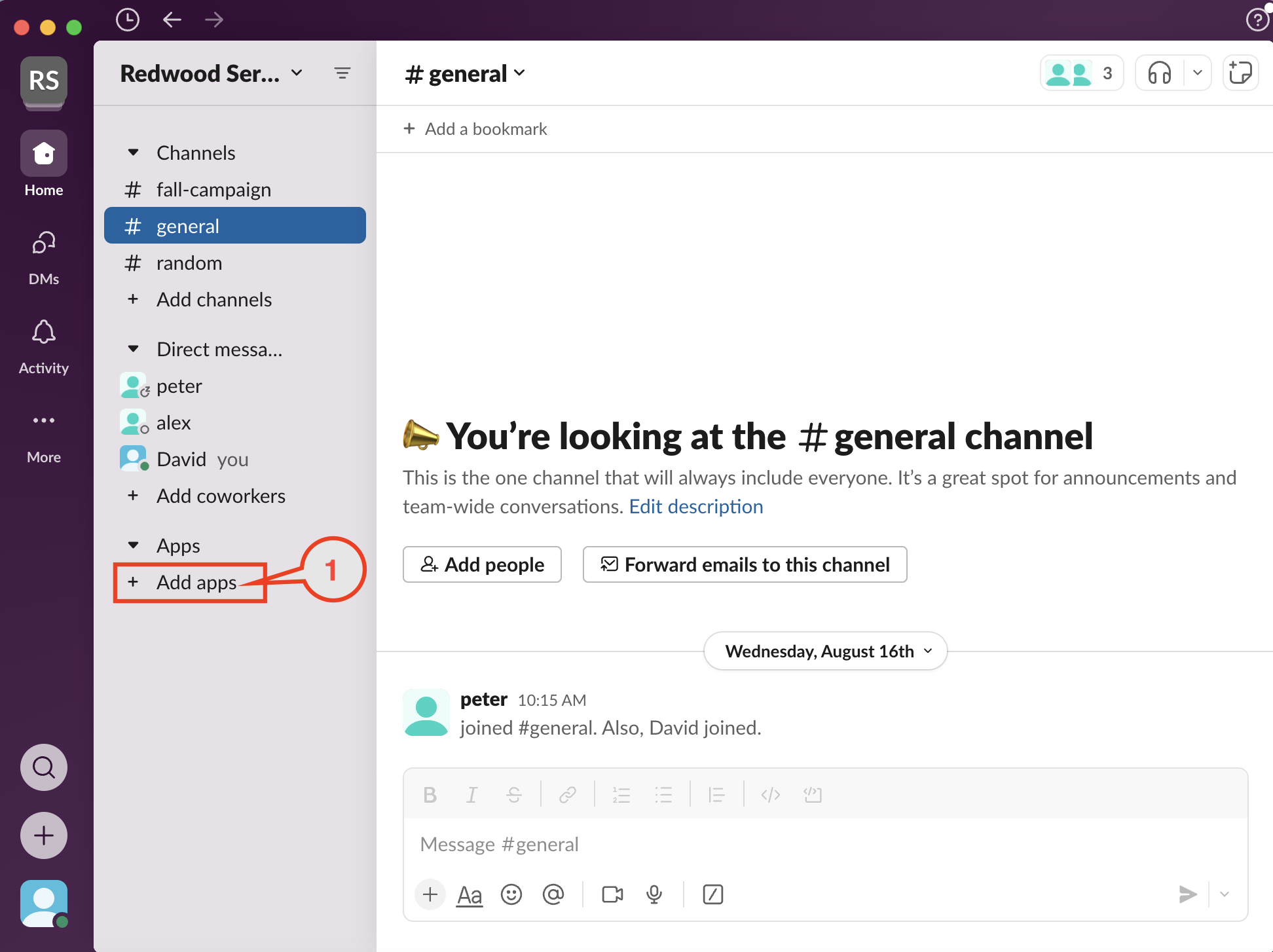The height and width of the screenshot is (952, 1273).
Task: Open direct message with alex
Action: click(x=235, y=423)
